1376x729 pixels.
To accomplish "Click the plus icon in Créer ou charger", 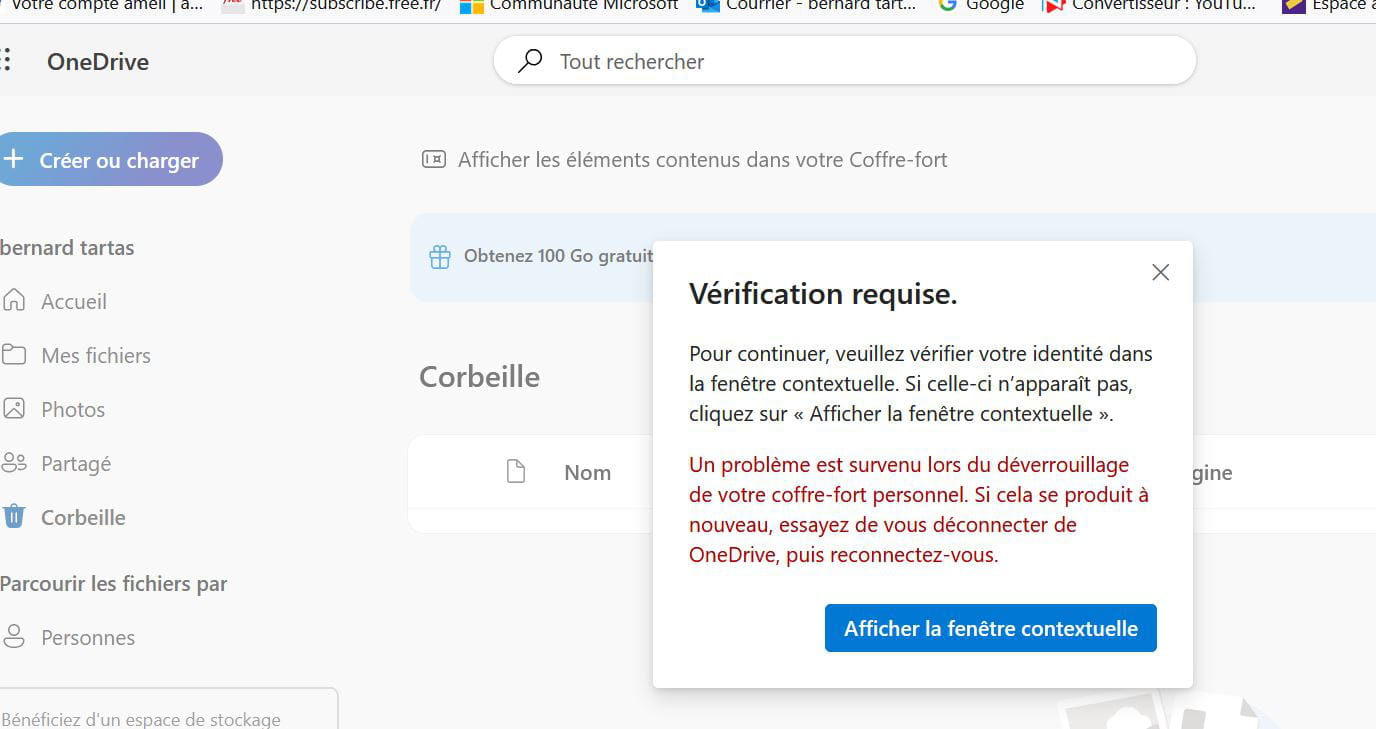I will 14,159.
